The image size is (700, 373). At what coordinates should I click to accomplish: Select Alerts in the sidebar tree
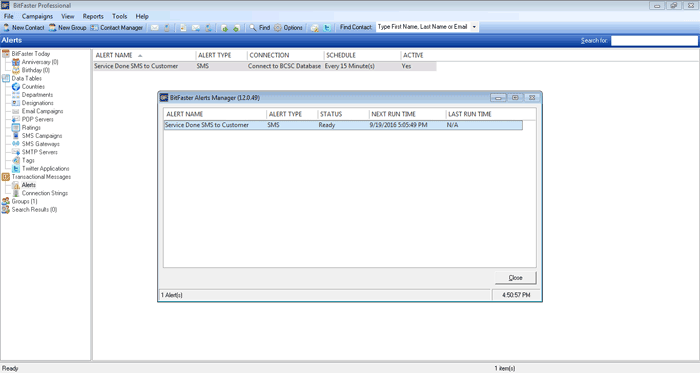[24, 185]
